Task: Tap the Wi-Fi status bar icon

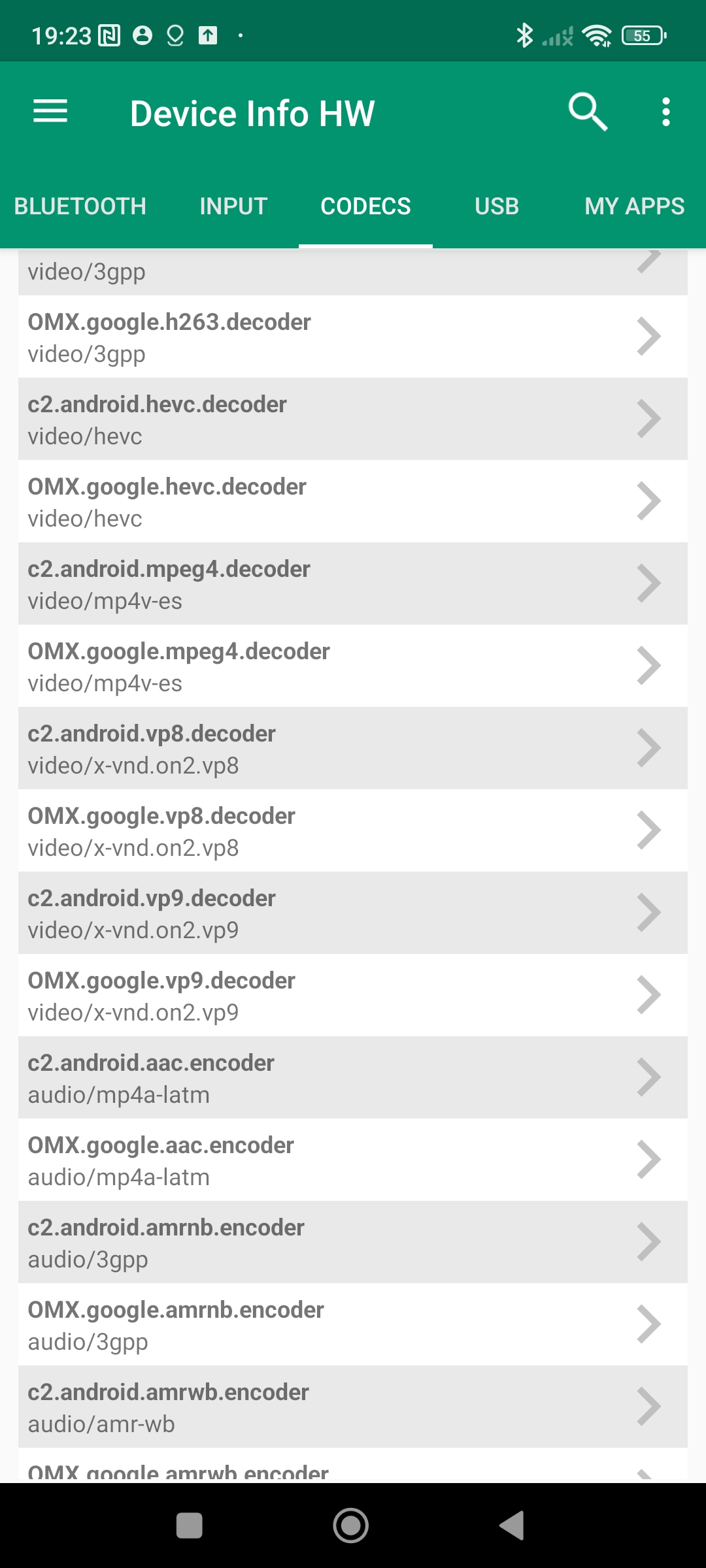Action: pos(597,35)
